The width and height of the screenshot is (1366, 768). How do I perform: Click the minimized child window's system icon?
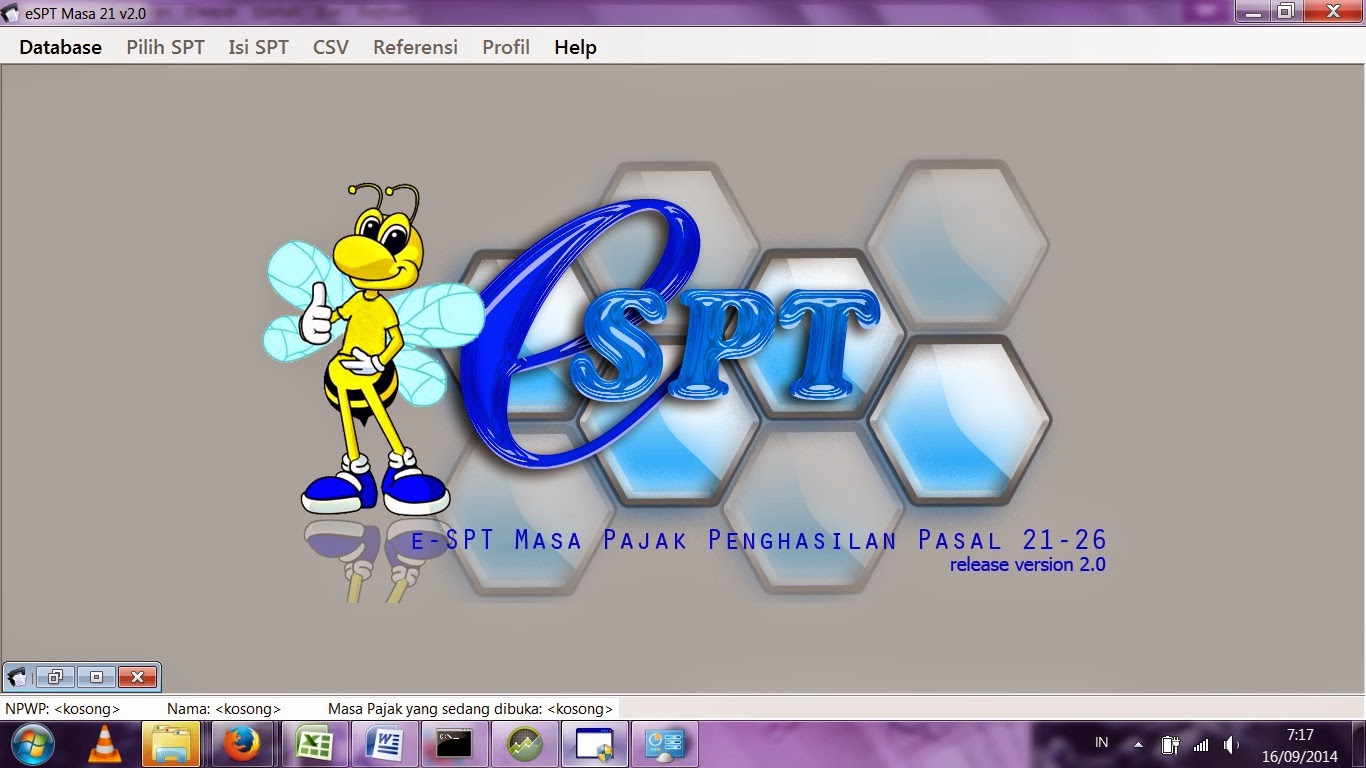[17, 677]
